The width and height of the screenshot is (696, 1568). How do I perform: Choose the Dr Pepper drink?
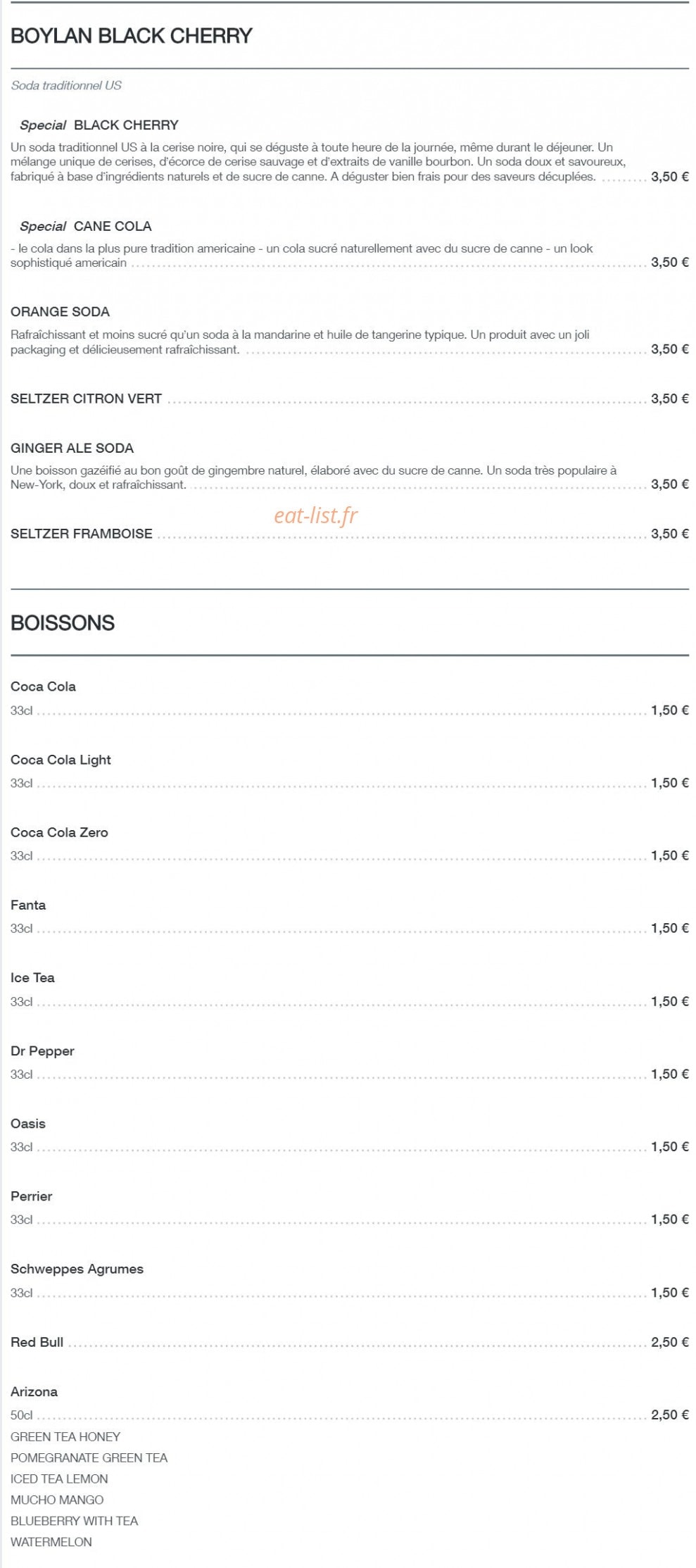pos(42,1051)
